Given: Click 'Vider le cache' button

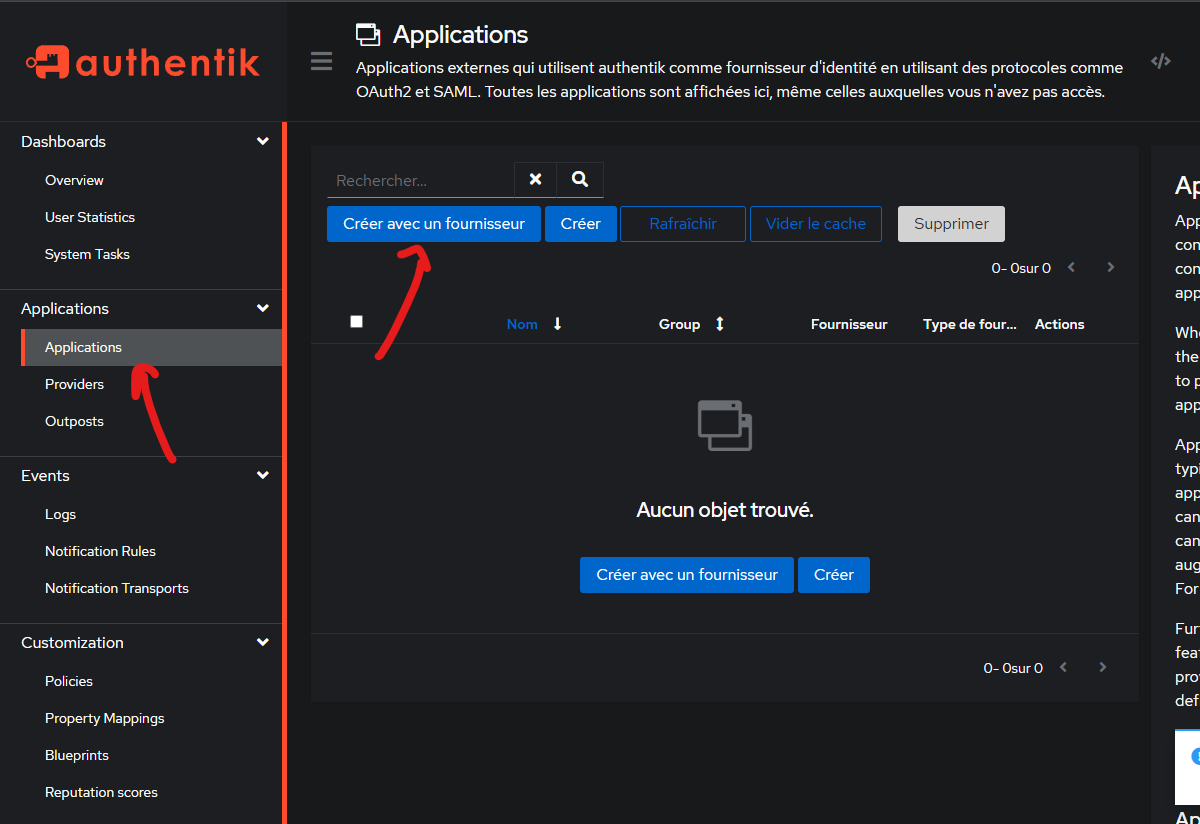Looking at the screenshot, I should click(x=816, y=224).
